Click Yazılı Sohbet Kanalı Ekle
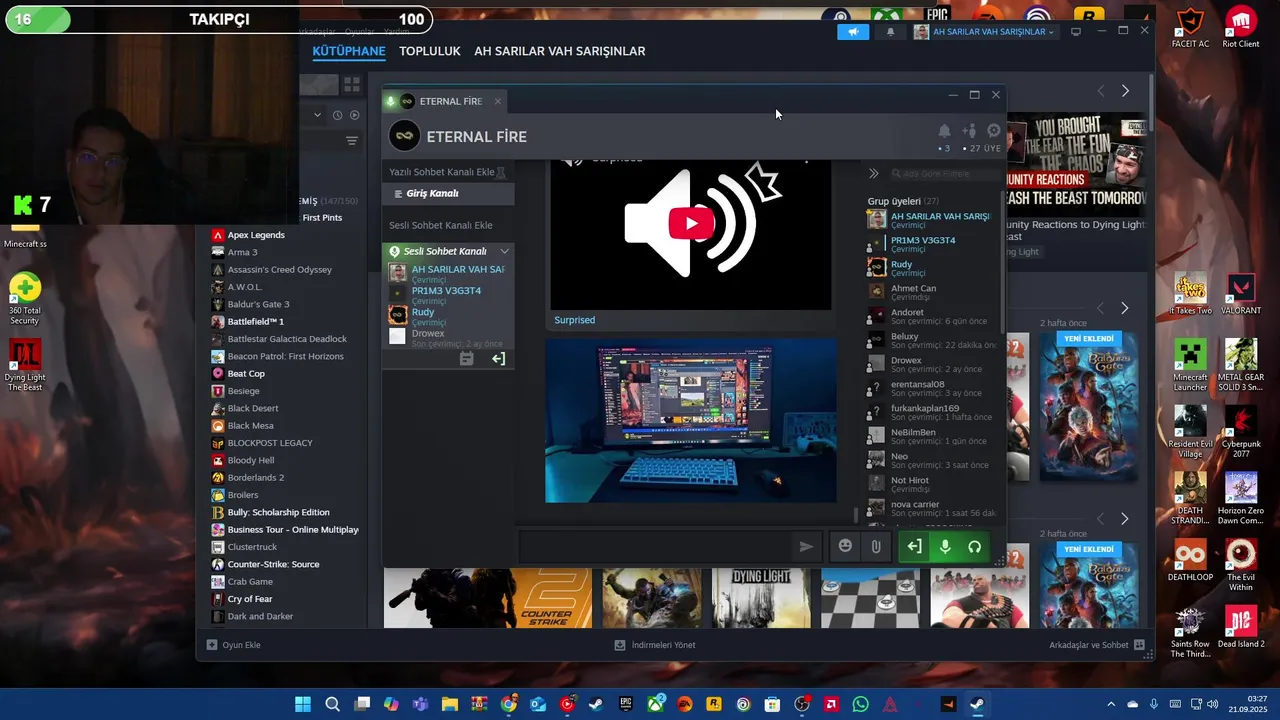Viewport: 1280px width, 720px height. tap(441, 172)
